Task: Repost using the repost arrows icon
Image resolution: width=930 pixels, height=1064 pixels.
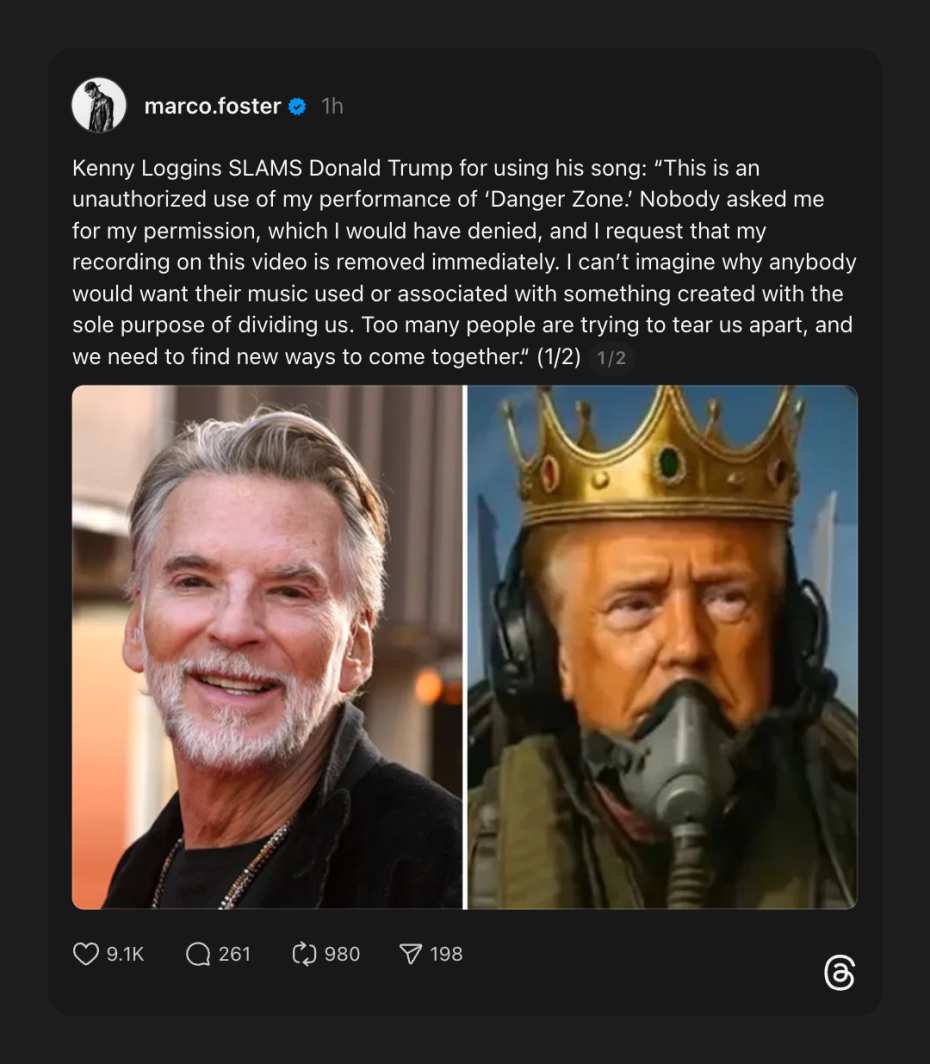Action: [303, 954]
